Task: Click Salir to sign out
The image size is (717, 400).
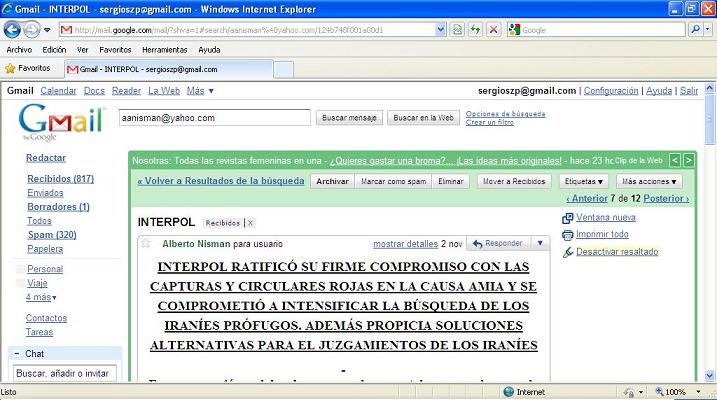Action: [689, 91]
